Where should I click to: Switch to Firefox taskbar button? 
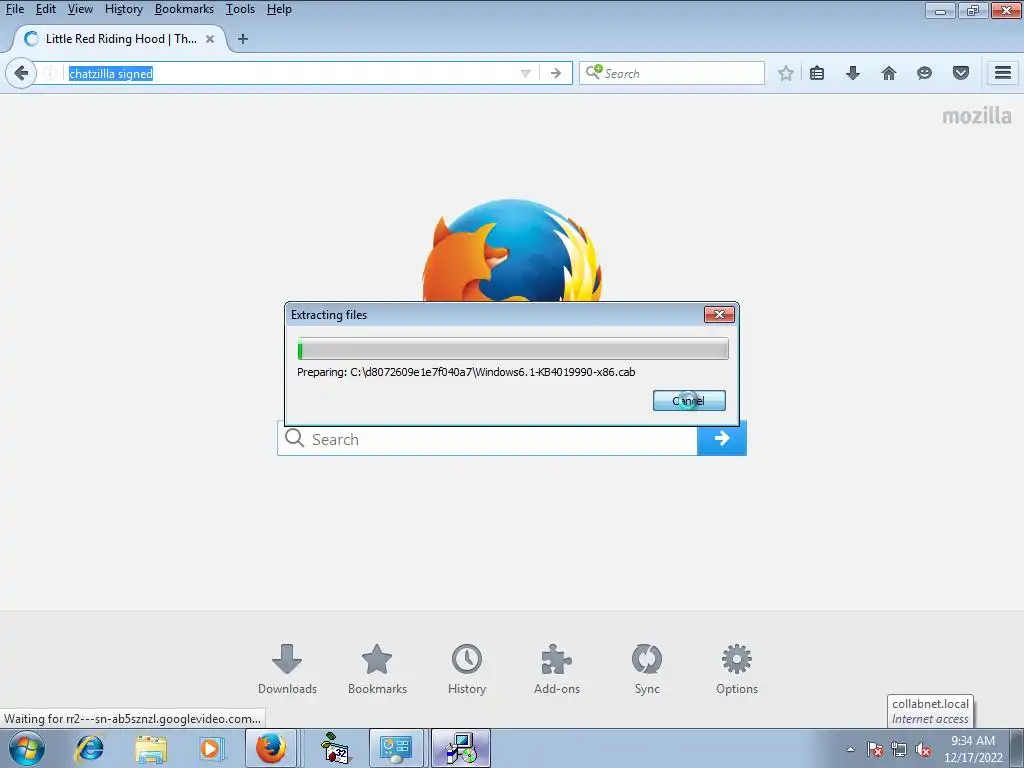coord(270,748)
